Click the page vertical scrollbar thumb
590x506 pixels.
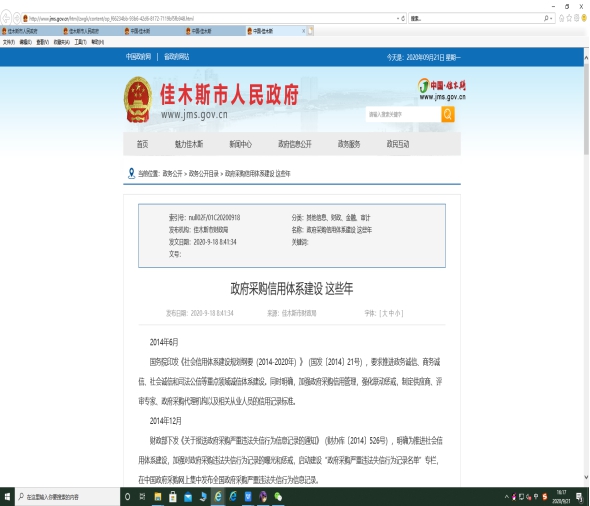click(x=586, y=109)
